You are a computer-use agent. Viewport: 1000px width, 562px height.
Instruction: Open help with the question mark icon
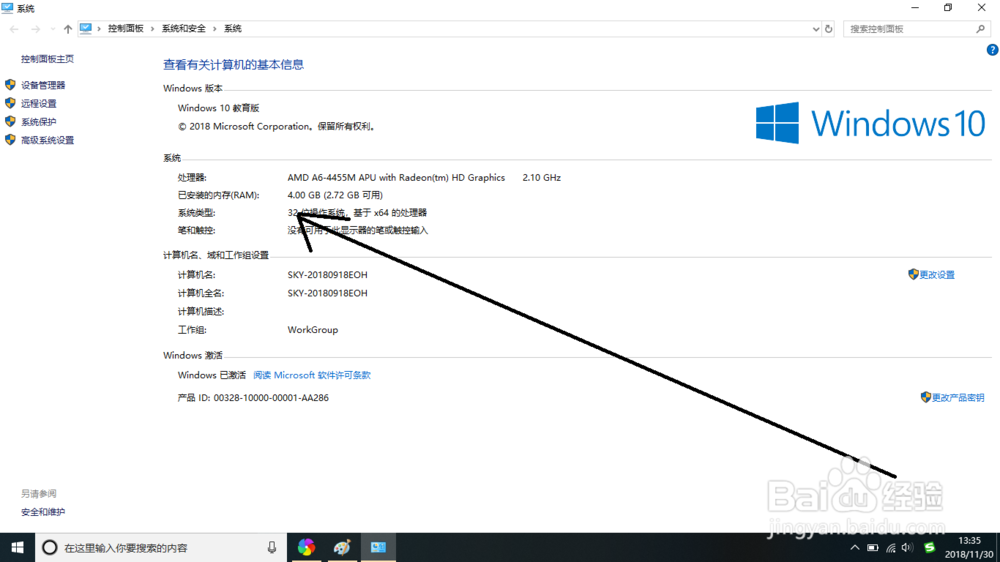coord(992,50)
